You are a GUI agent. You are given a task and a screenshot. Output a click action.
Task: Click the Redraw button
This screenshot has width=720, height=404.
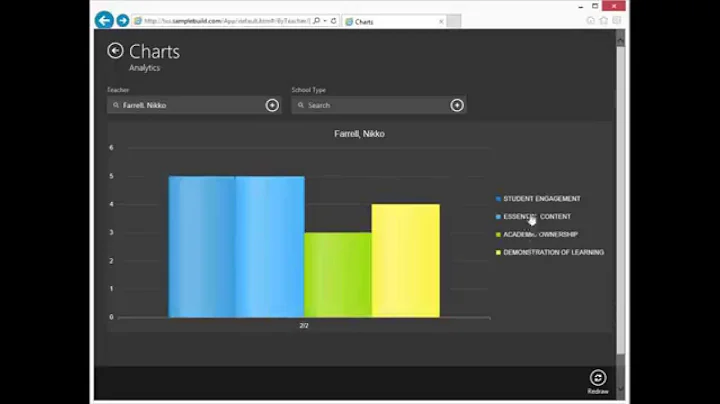pos(598,382)
